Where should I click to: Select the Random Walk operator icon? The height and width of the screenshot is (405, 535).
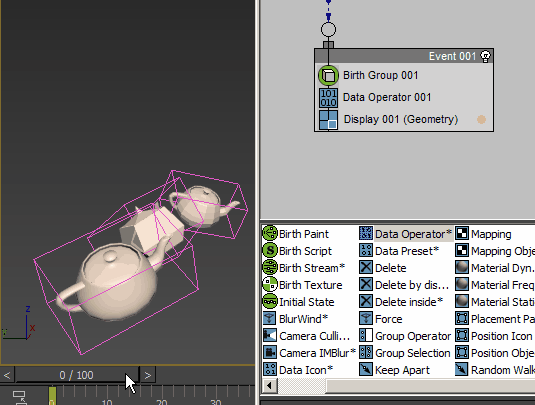coord(462,370)
